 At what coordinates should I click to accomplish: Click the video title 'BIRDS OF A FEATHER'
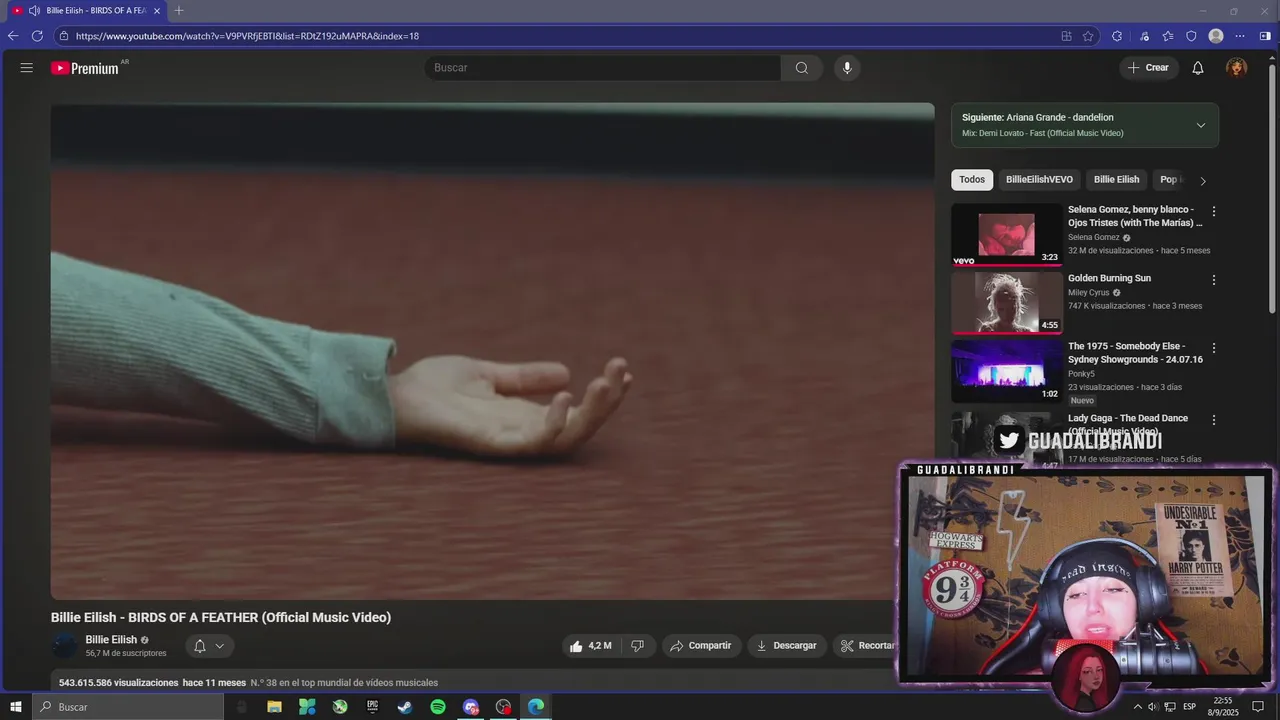click(221, 618)
